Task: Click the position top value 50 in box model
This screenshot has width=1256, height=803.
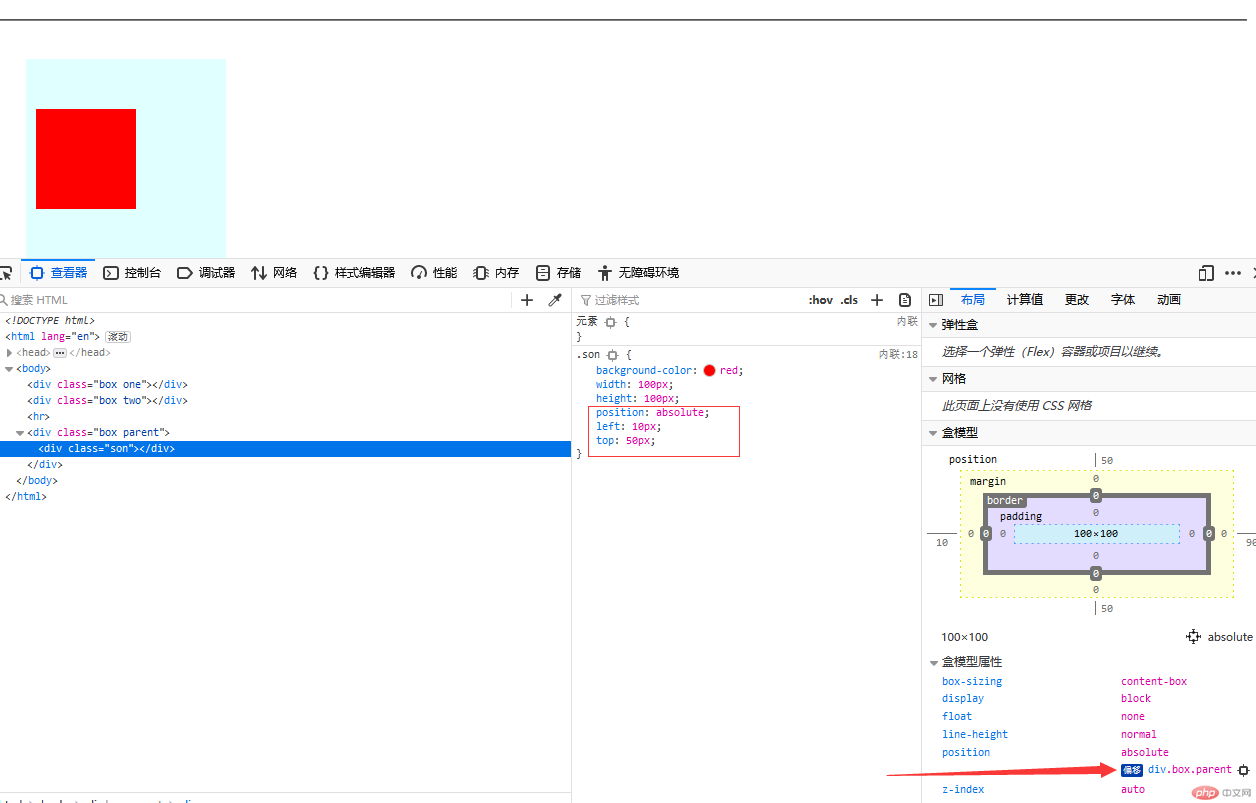Action: click(1107, 461)
